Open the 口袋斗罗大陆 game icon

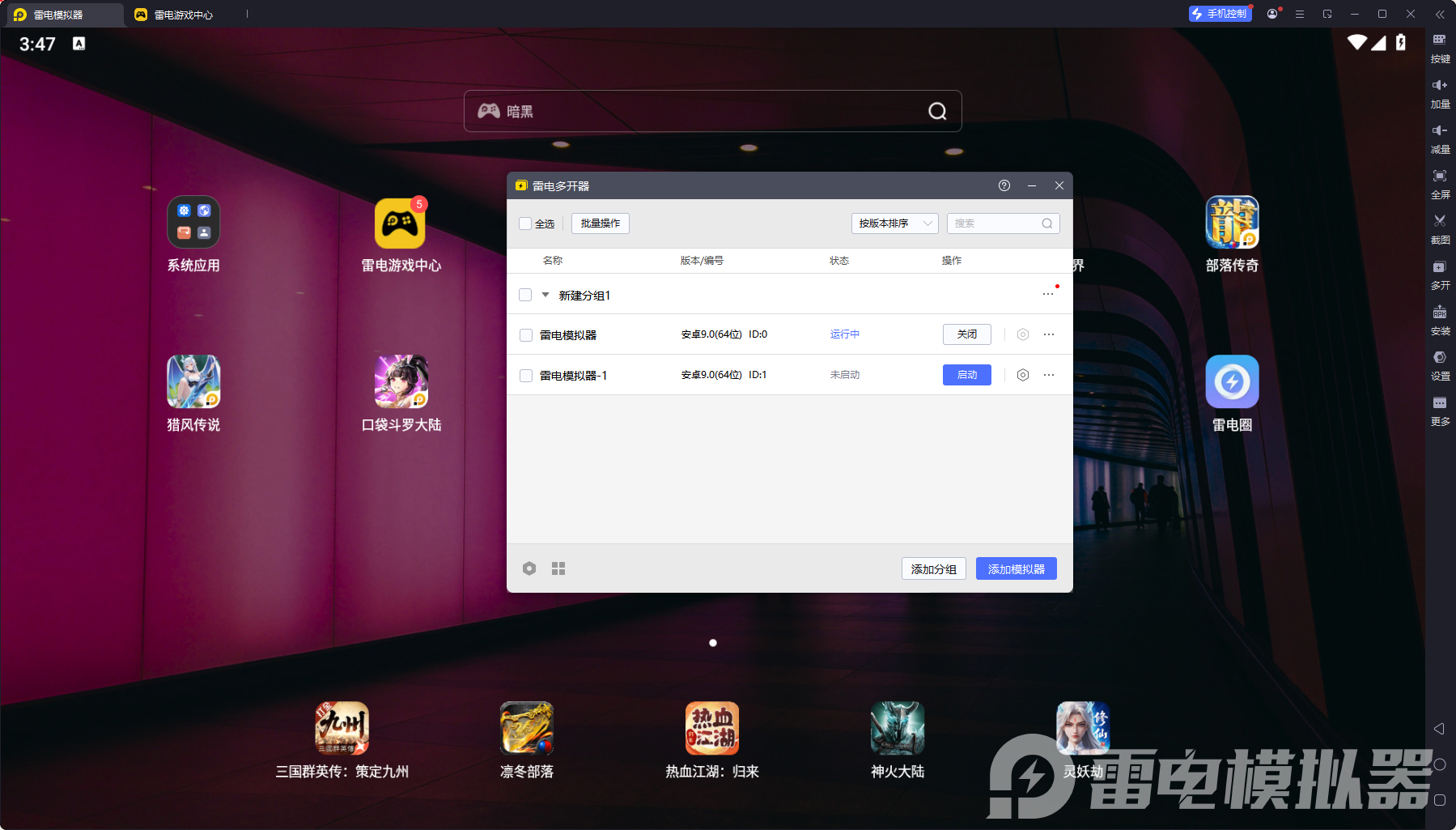(x=401, y=381)
